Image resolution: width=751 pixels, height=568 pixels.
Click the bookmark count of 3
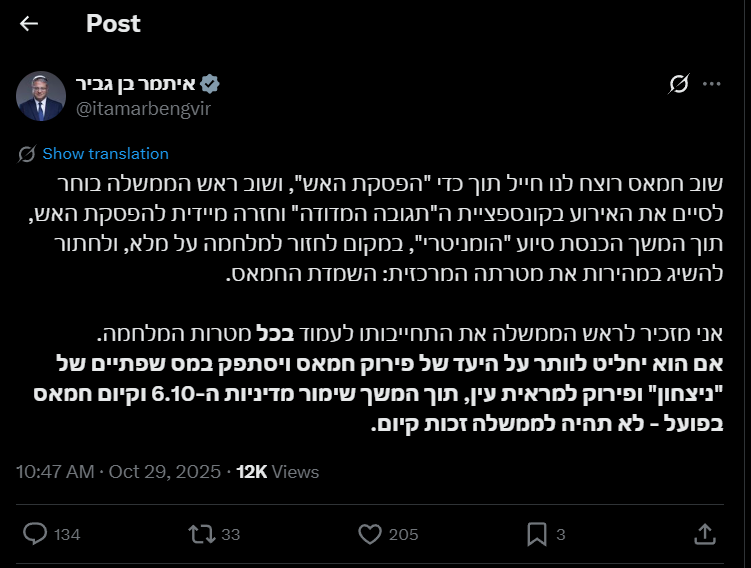tap(561, 535)
